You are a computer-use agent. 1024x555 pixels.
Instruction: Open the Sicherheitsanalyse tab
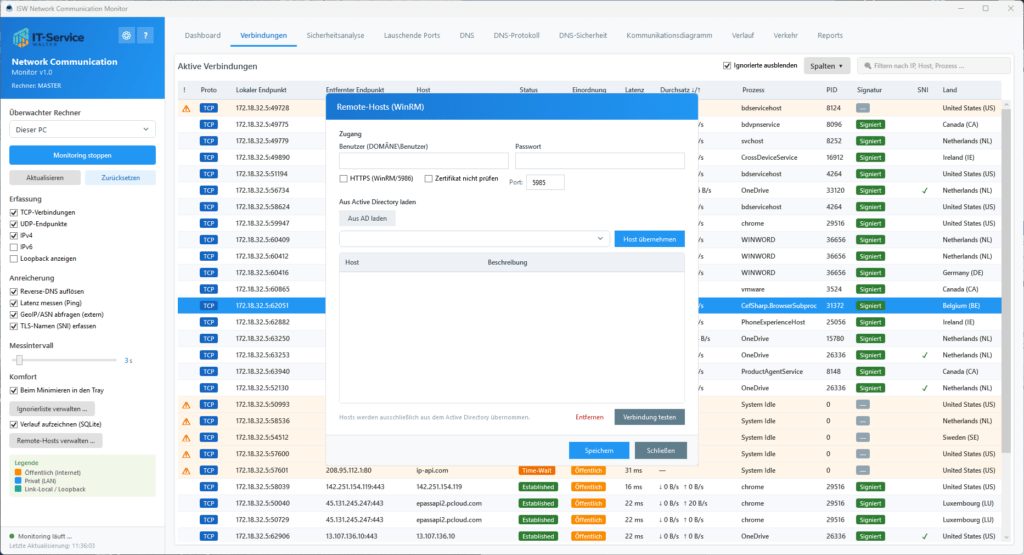(x=335, y=36)
